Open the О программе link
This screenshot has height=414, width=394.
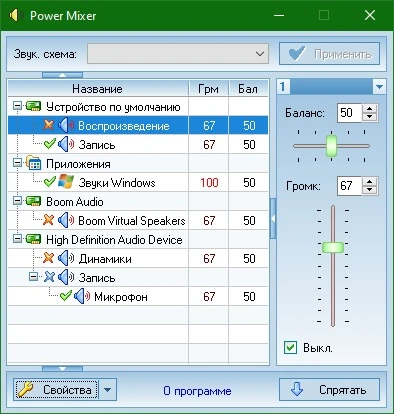(197, 391)
